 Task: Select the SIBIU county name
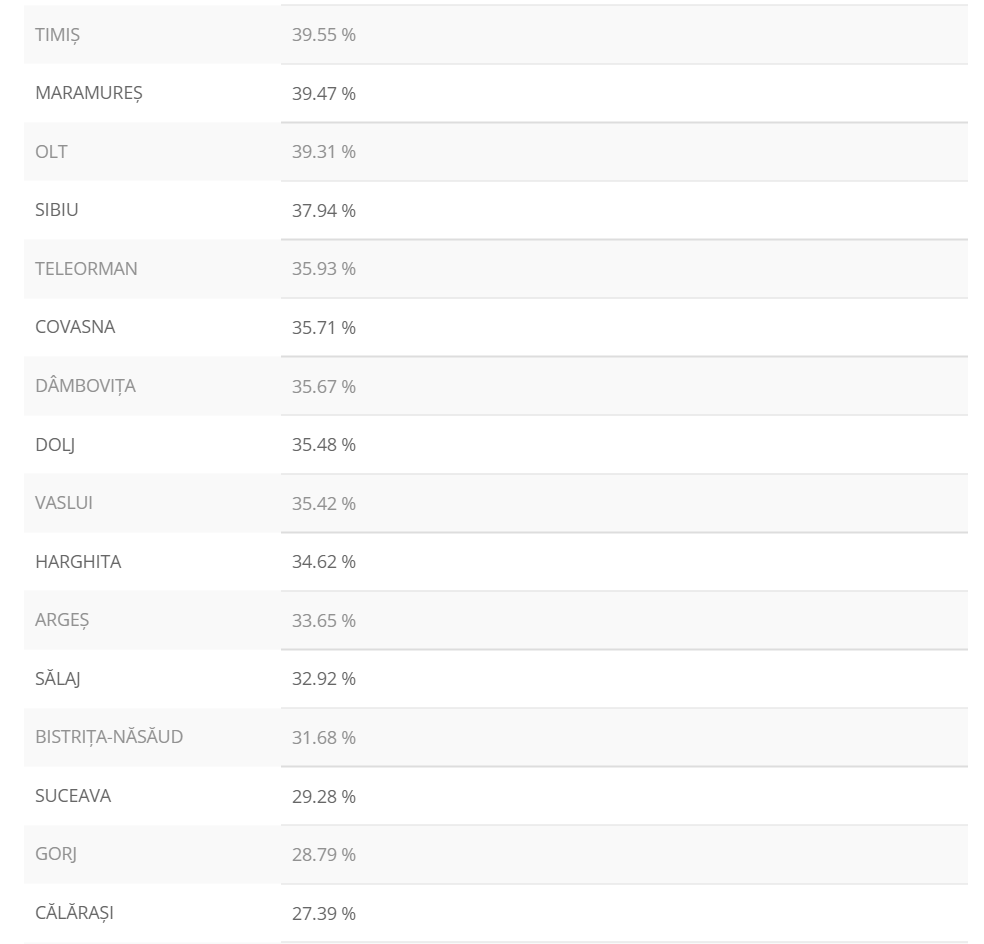57,210
